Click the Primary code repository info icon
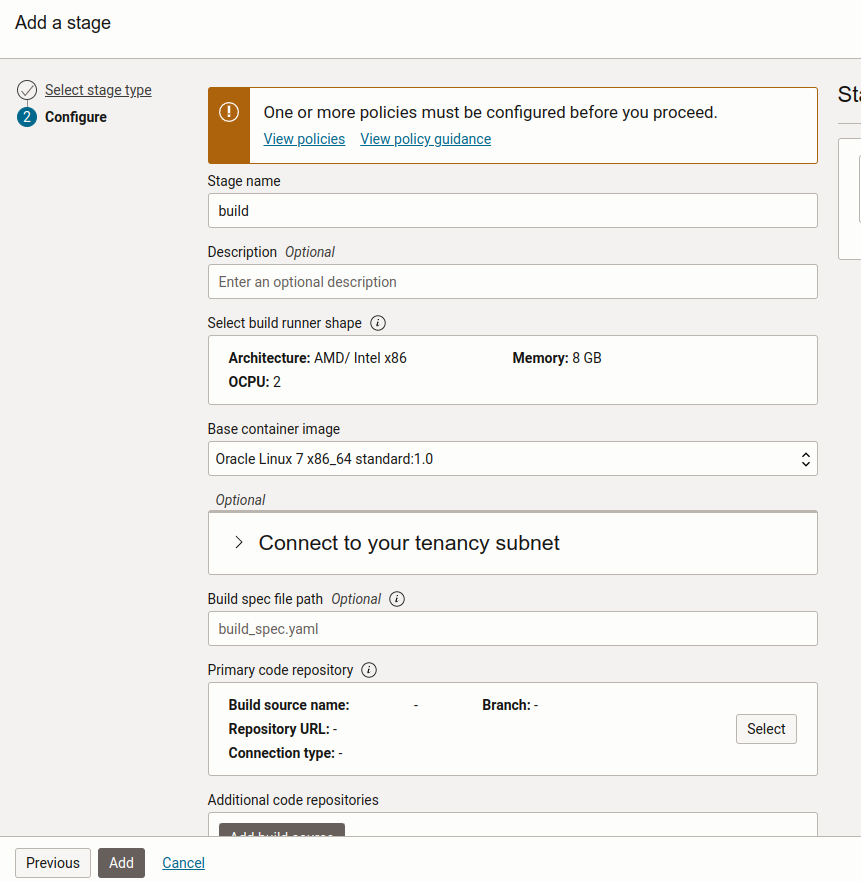 (x=369, y=670)
